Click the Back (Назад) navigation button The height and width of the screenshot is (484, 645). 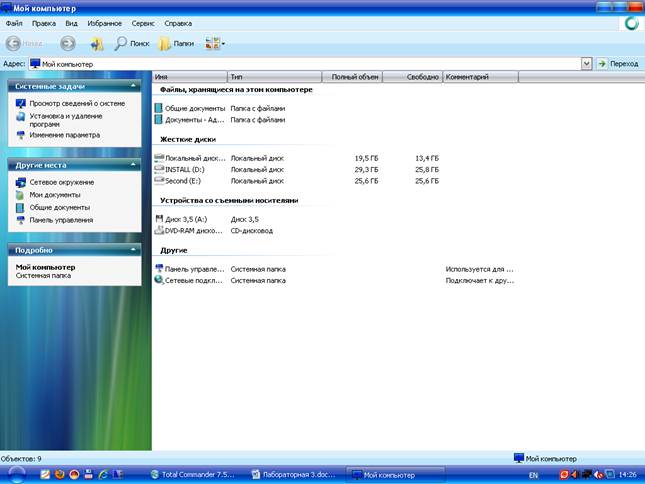[24, 43]
